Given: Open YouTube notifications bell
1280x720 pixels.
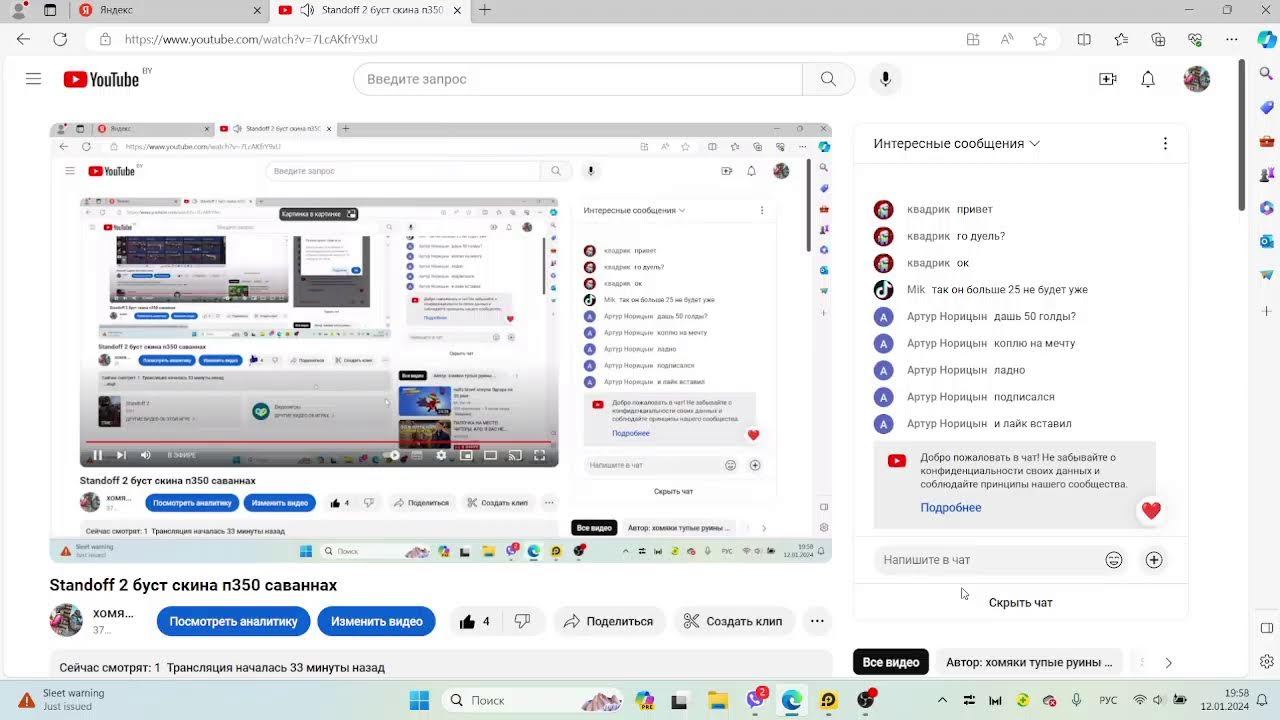Looking at the screenshot, I should (1148, 79).
